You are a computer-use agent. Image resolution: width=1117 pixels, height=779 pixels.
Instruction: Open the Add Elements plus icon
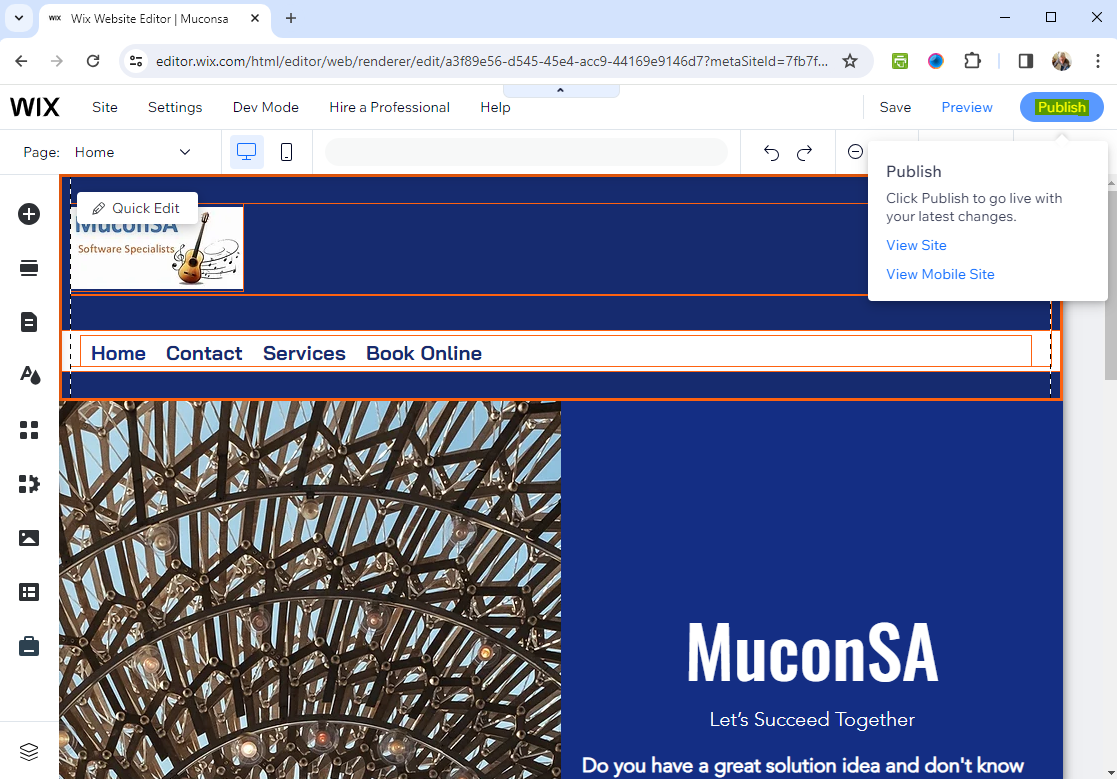pyautogui.click(x=29, y=214)
